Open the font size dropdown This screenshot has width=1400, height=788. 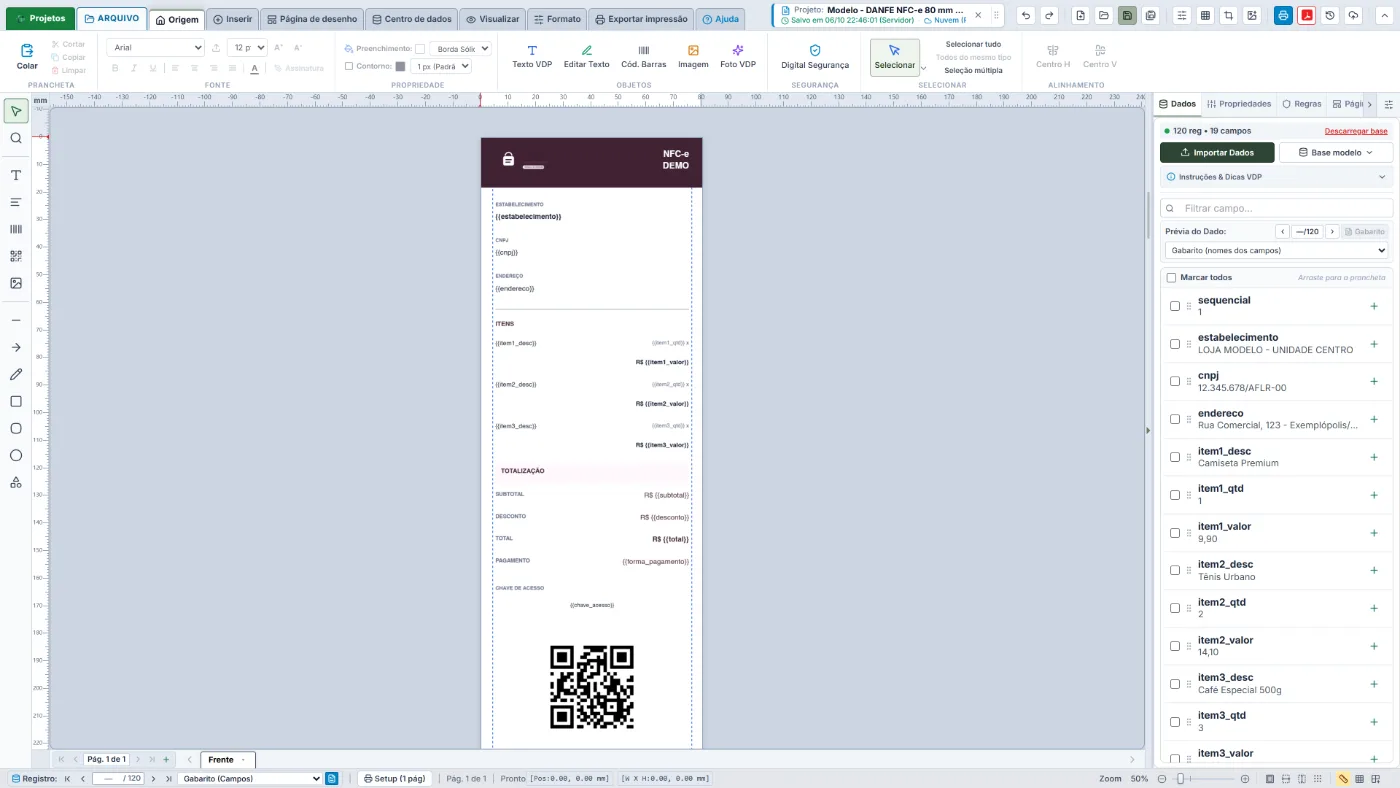coord(247,48)
